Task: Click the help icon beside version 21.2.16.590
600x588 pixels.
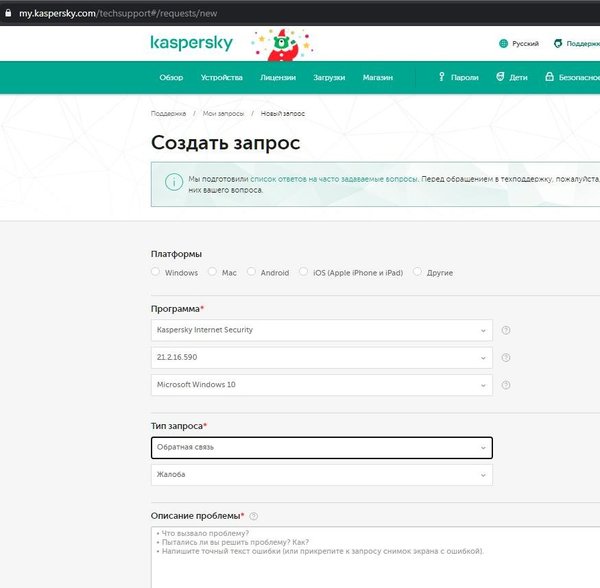Action: coord(506,358)
